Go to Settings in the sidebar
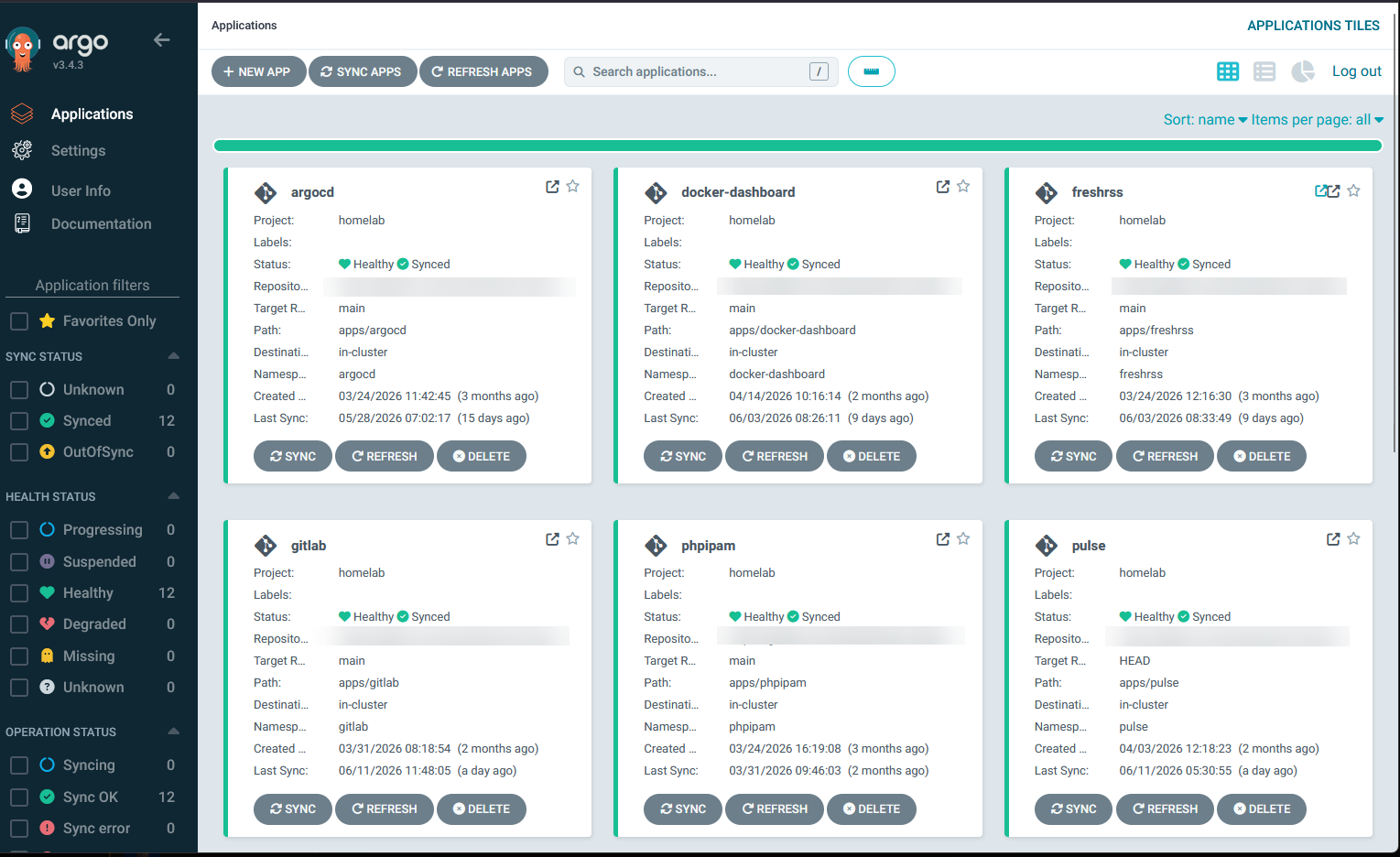This screenshot has width=1400, height=857. [78, 150]
